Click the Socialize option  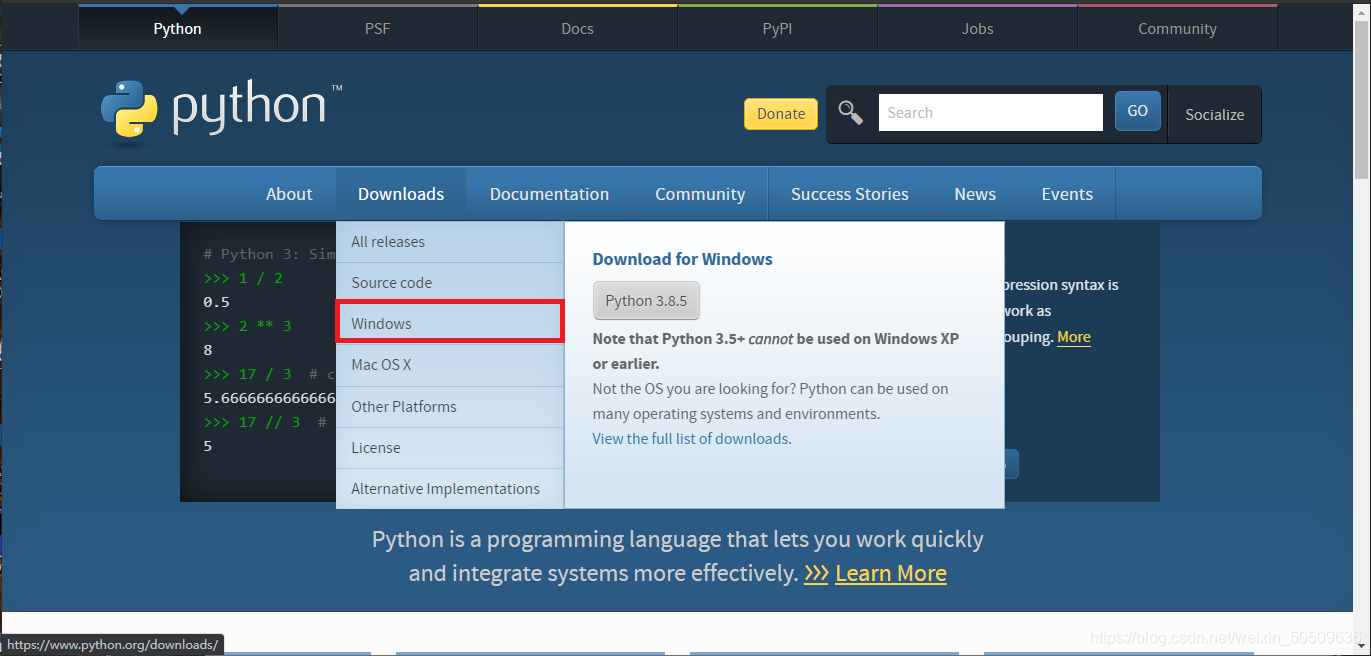point(1213,114)
